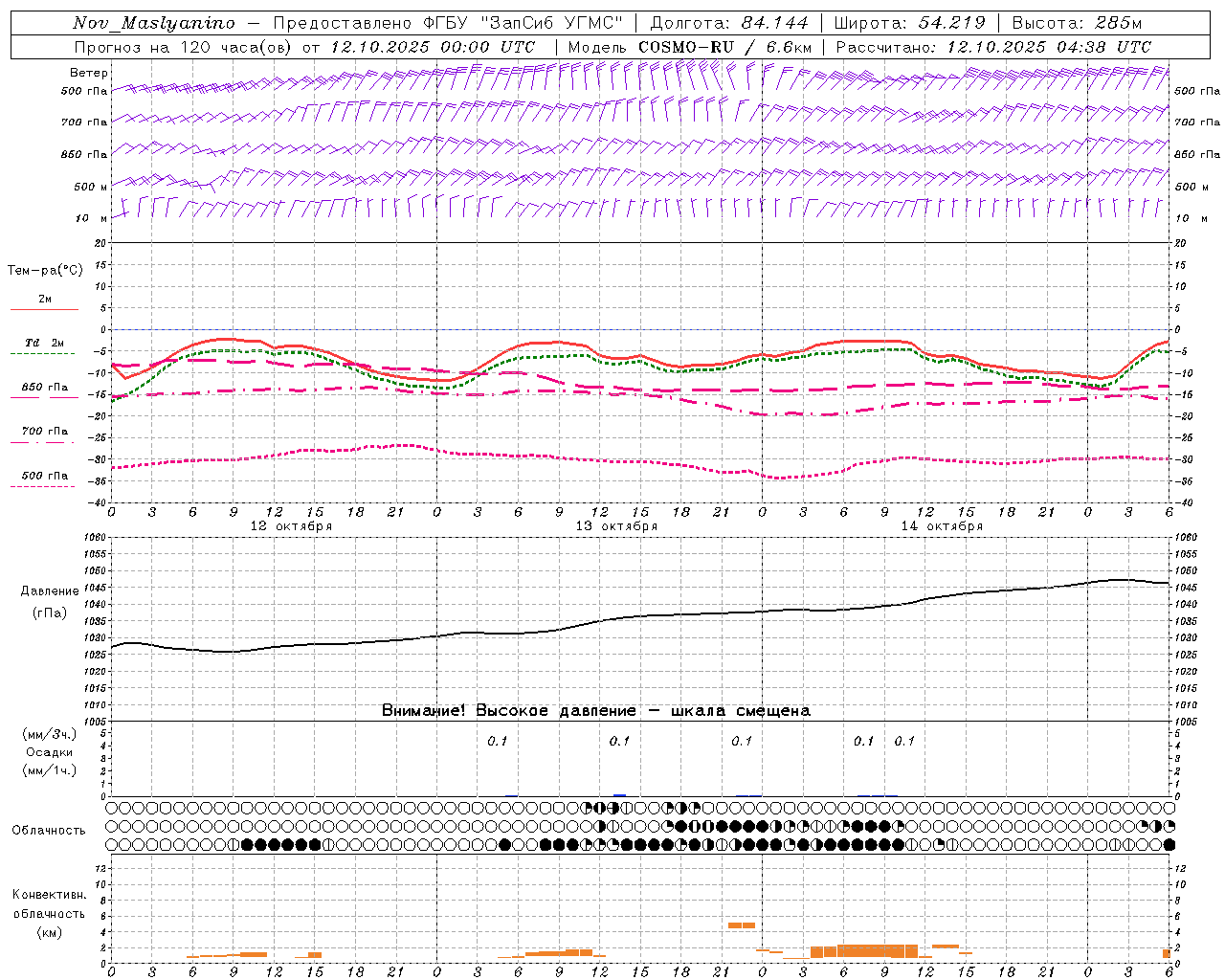The width and height of the screenshot is (1225, 980).
Task: Click the blue precipitation bar on 13 октября
Action: [x=619, y=795]
